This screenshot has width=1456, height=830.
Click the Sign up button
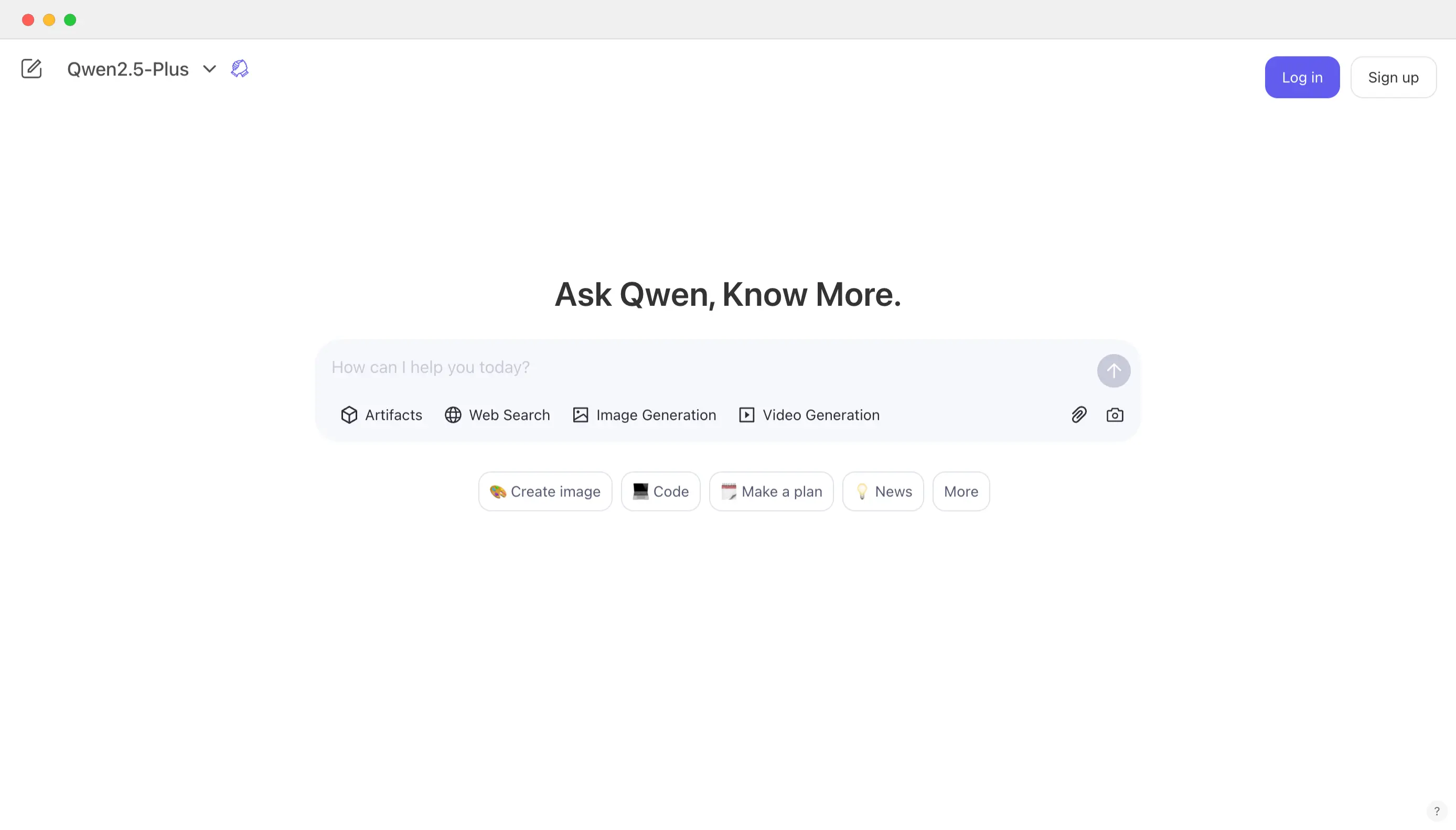tap(1393, 77)
